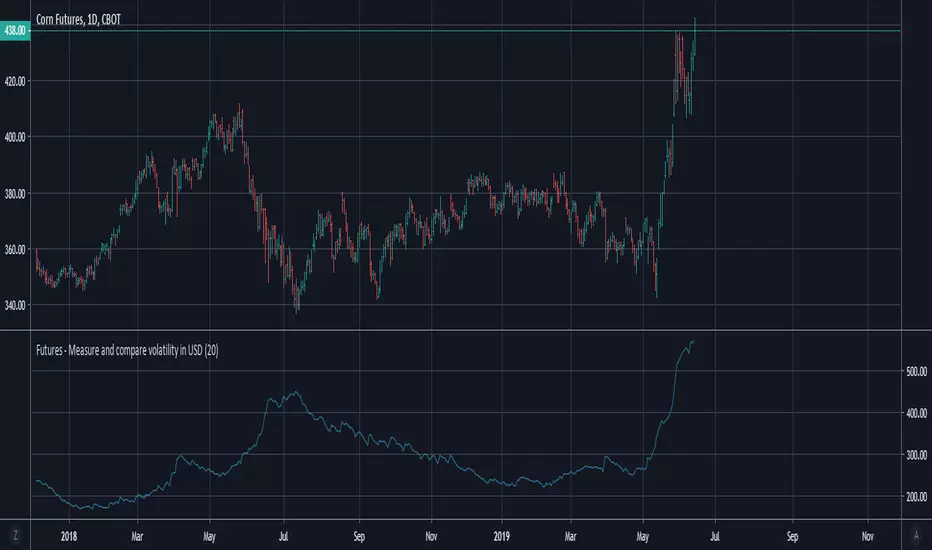
Task: Click the 2018 marker on the time axis
Action: click(x=69, y=536)
